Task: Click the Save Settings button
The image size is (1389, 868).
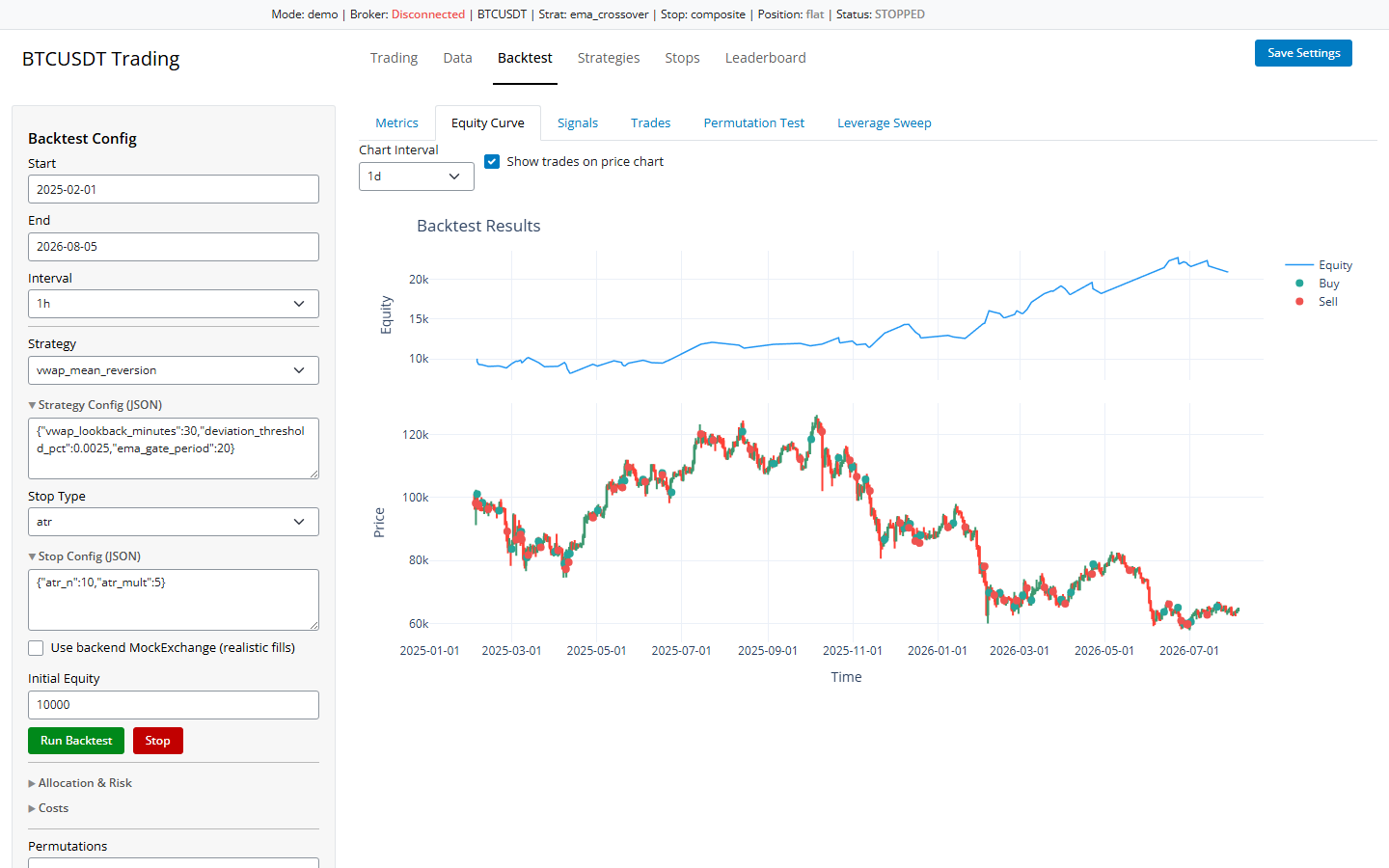Action: (1303, 53)
